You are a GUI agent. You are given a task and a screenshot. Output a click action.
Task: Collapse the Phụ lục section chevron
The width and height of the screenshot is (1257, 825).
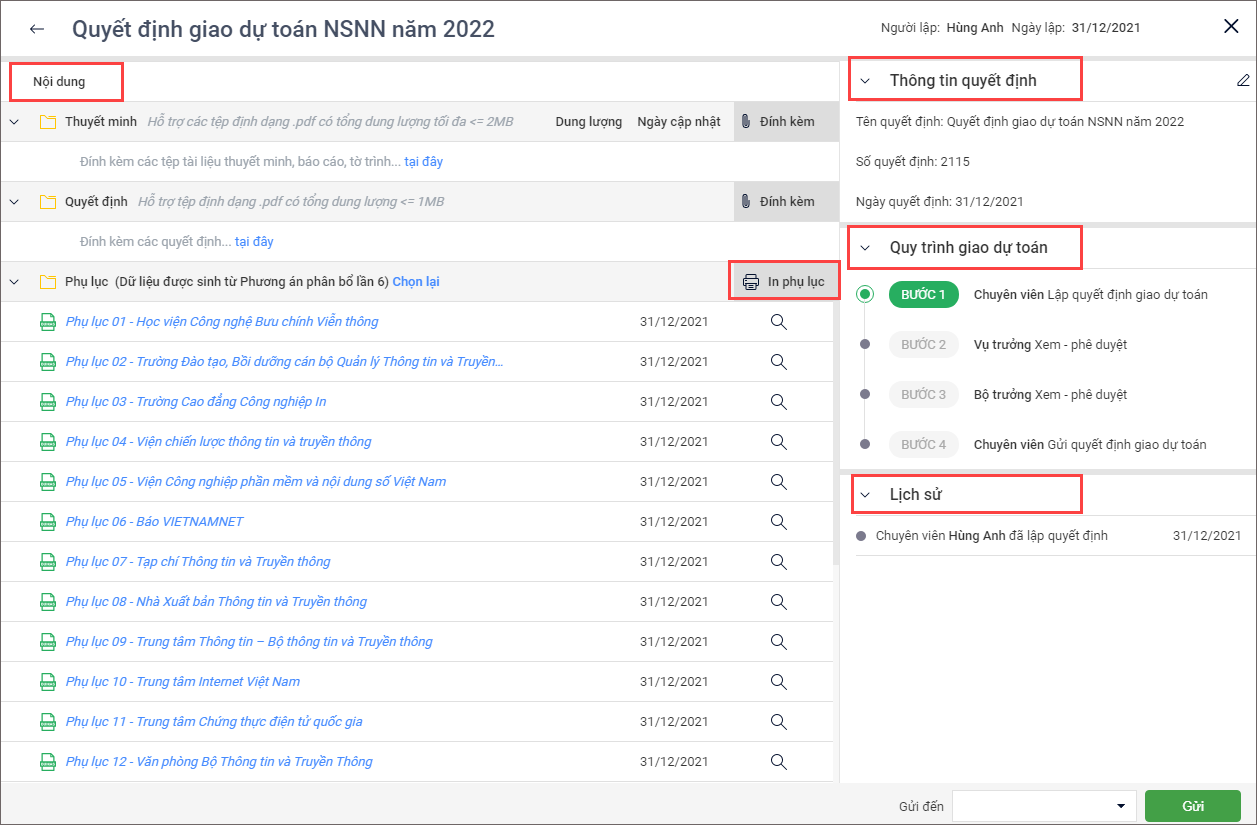click(x=14, y=282)
